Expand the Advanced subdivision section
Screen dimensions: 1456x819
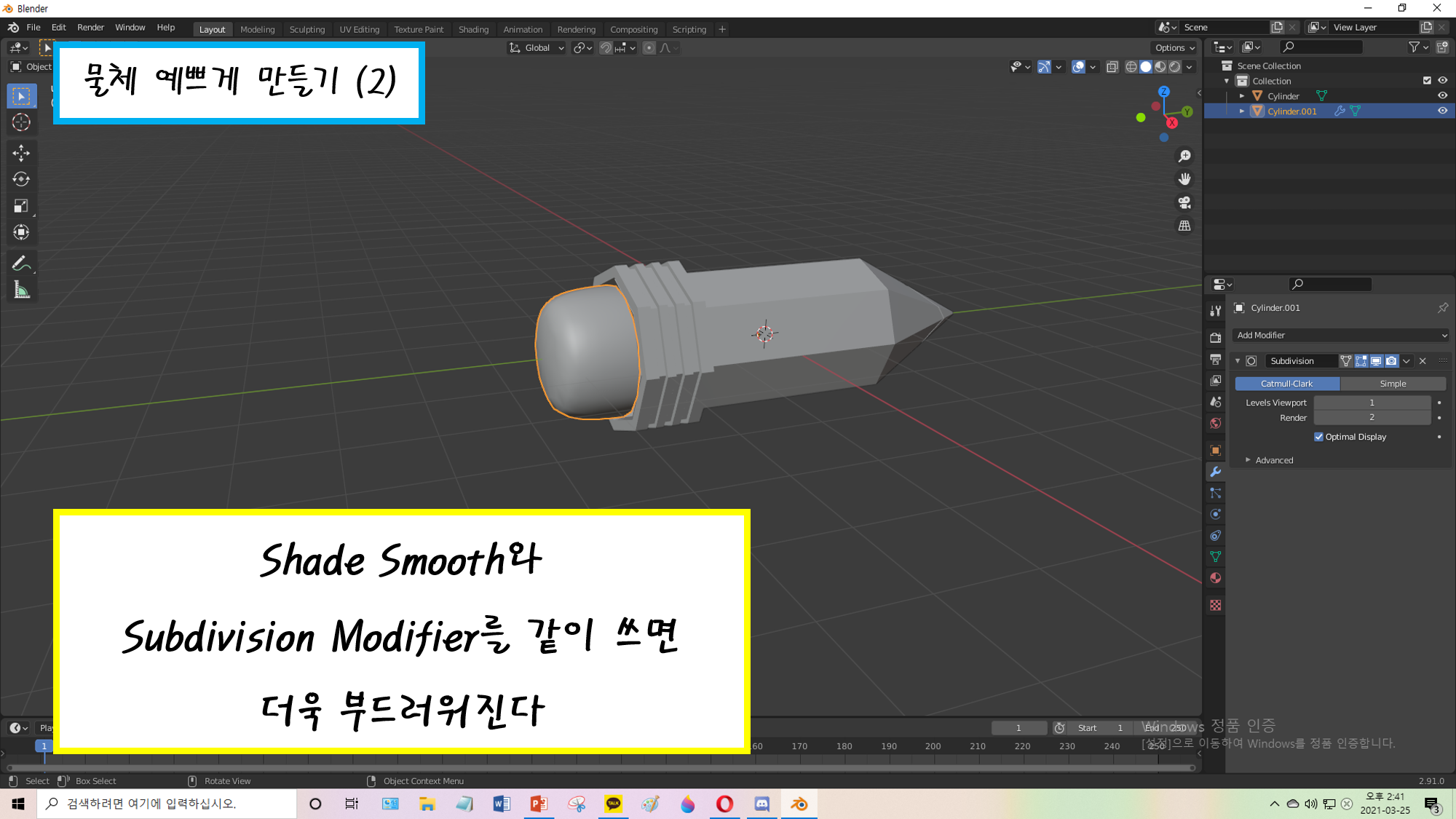coord(1273,460)
